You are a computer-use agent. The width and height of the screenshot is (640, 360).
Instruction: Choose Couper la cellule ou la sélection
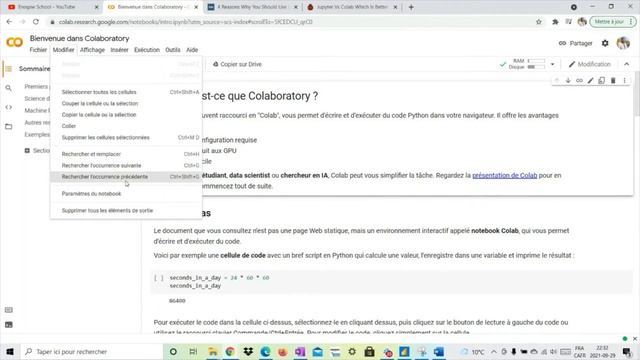[126, 104]
